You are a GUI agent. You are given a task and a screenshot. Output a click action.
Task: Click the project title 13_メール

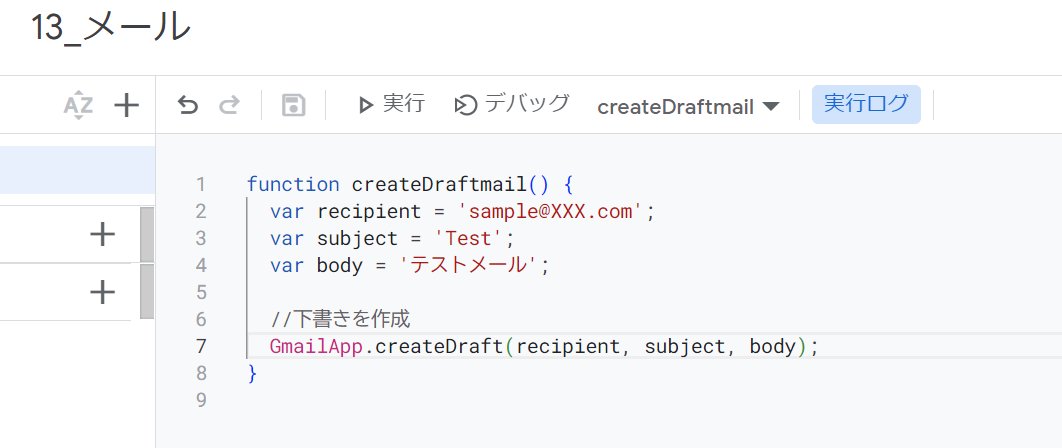pos(110,28)
